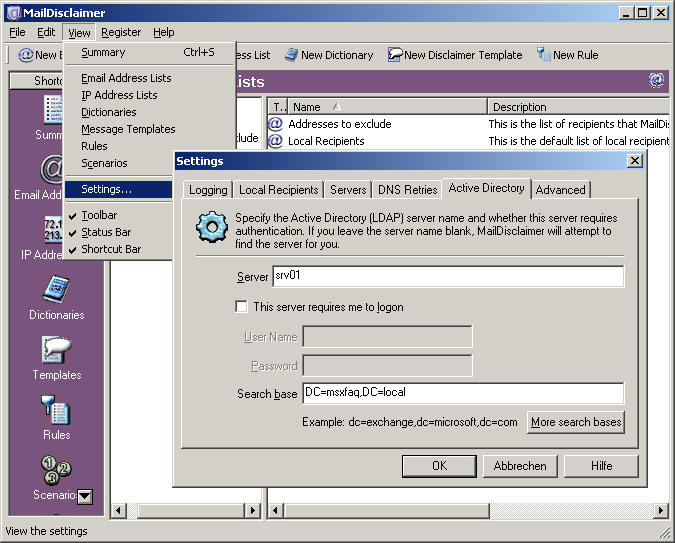Select 'Local Recipients' list row
The width and height of the screenshot is (675, 543).
[468, 141]
